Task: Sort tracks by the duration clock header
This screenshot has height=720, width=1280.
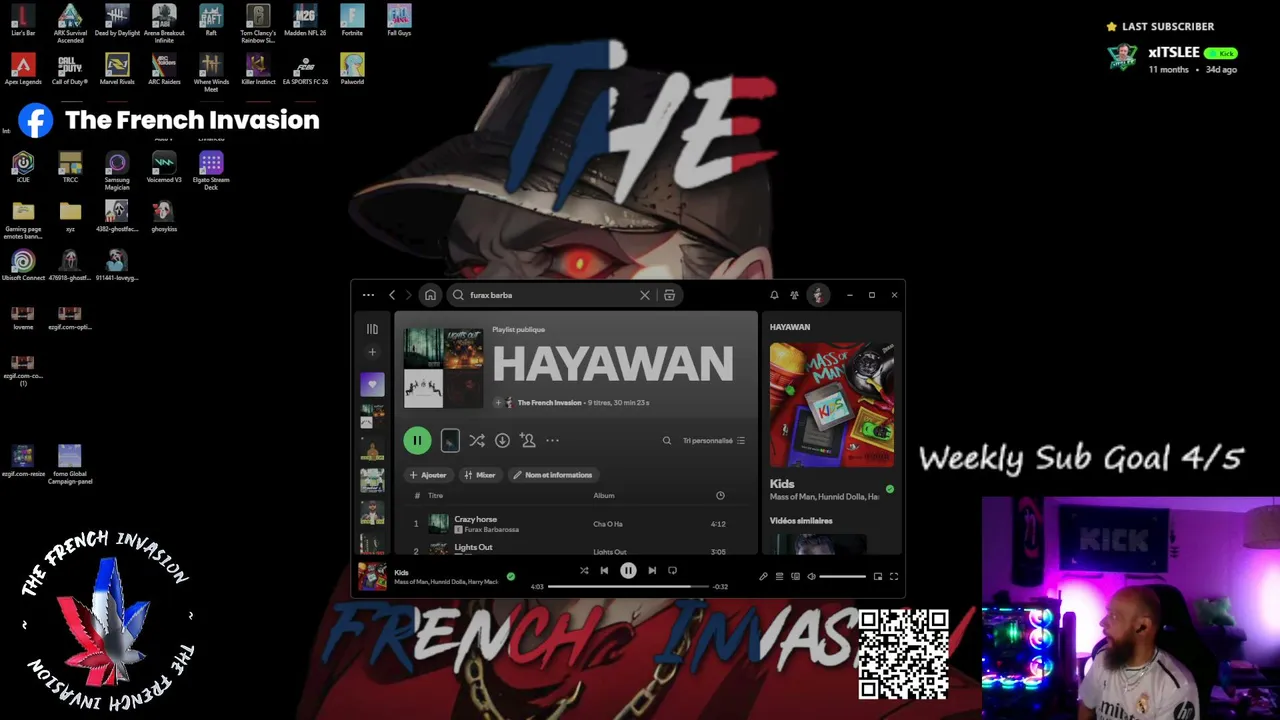Action: click(720, 496)
